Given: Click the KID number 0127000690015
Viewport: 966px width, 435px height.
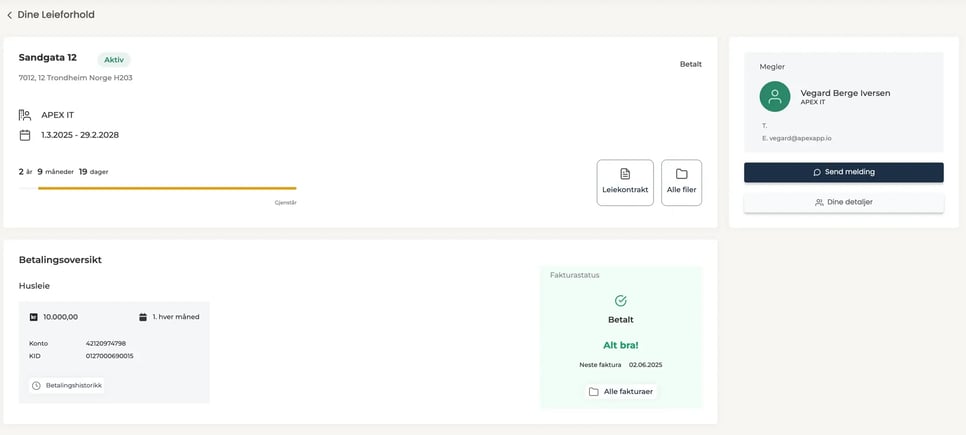Looking at the screenshot, I should click(x=109, y=356).
